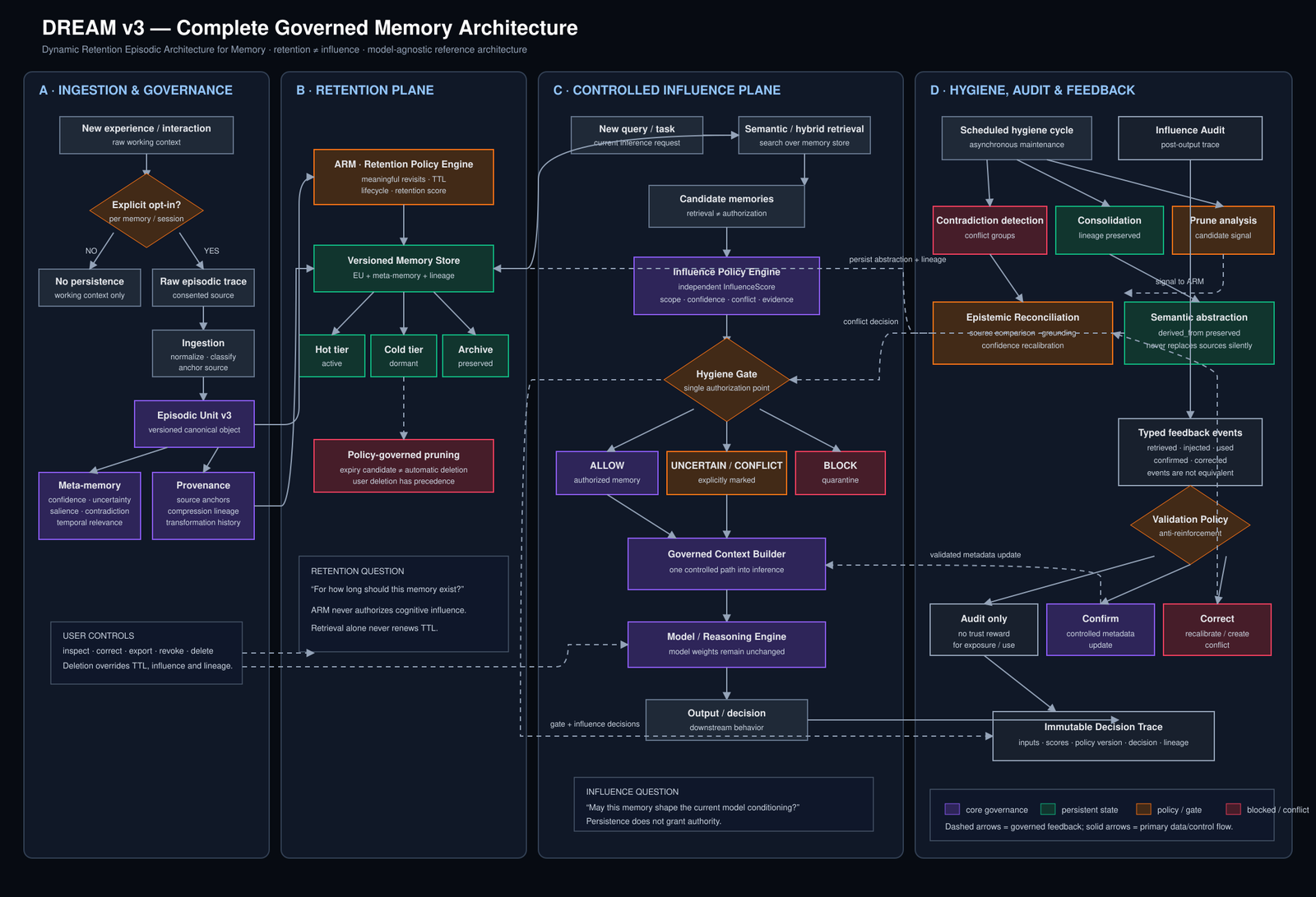Click the C · CONTROLLED INFLUENCE PLANE heading
1316x897 pixels.
pos(667,90)
